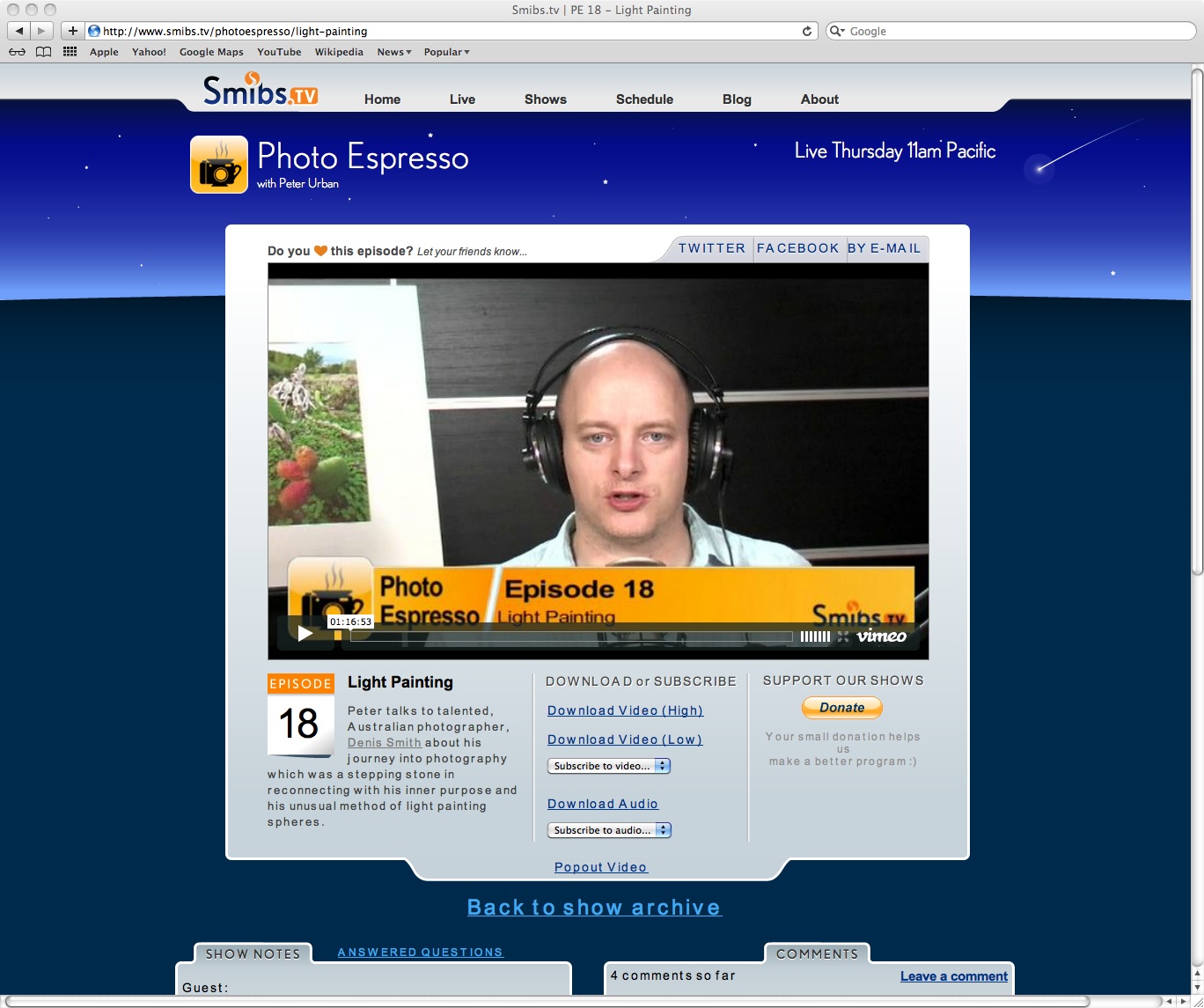Seek along the video progress bar

pos(571,636)
